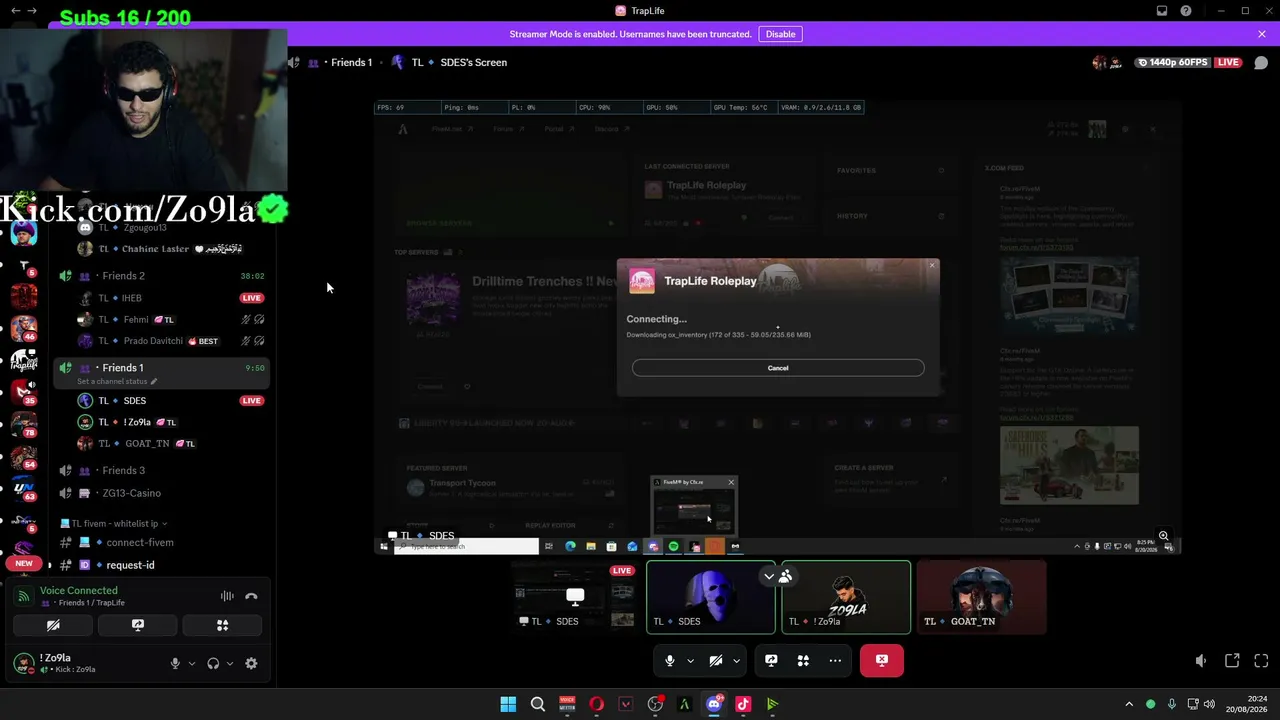The height and width of the screenshot is (720, 1280).
Task: Open Opera browser from taskbar
Action: pos(596,704)
